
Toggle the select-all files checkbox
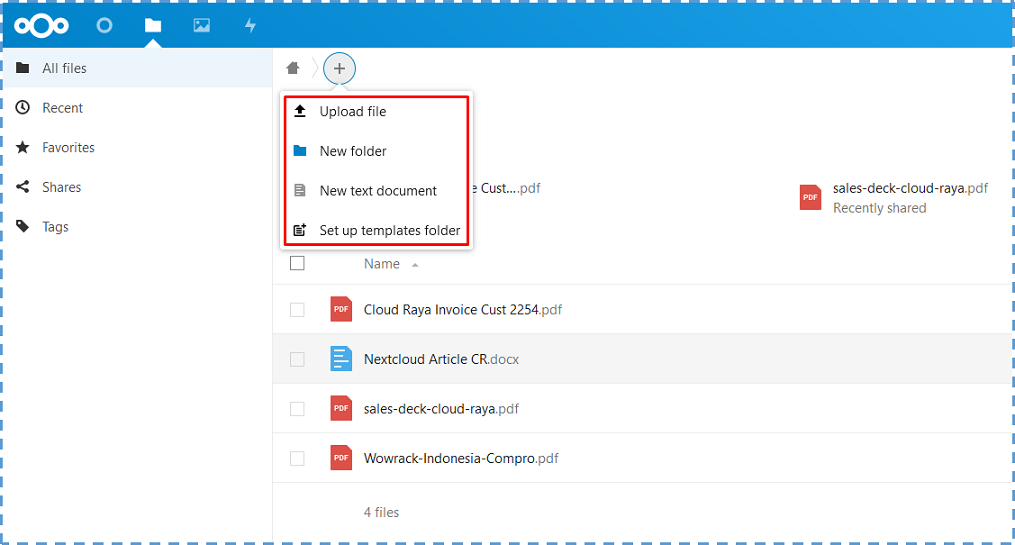(x=297, y=263)
